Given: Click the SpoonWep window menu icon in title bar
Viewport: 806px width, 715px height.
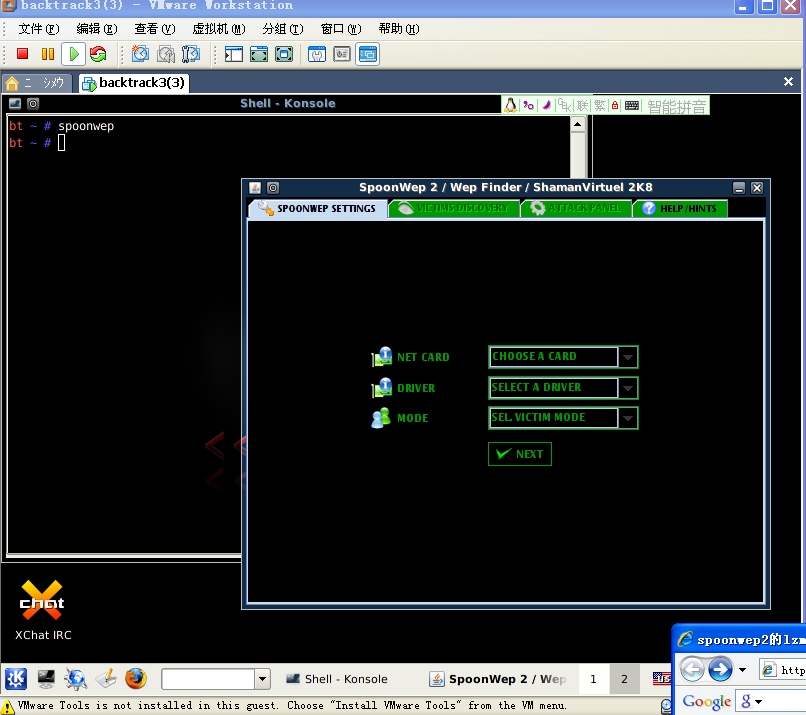Looking at the screenshot, I should click(255, 188).
